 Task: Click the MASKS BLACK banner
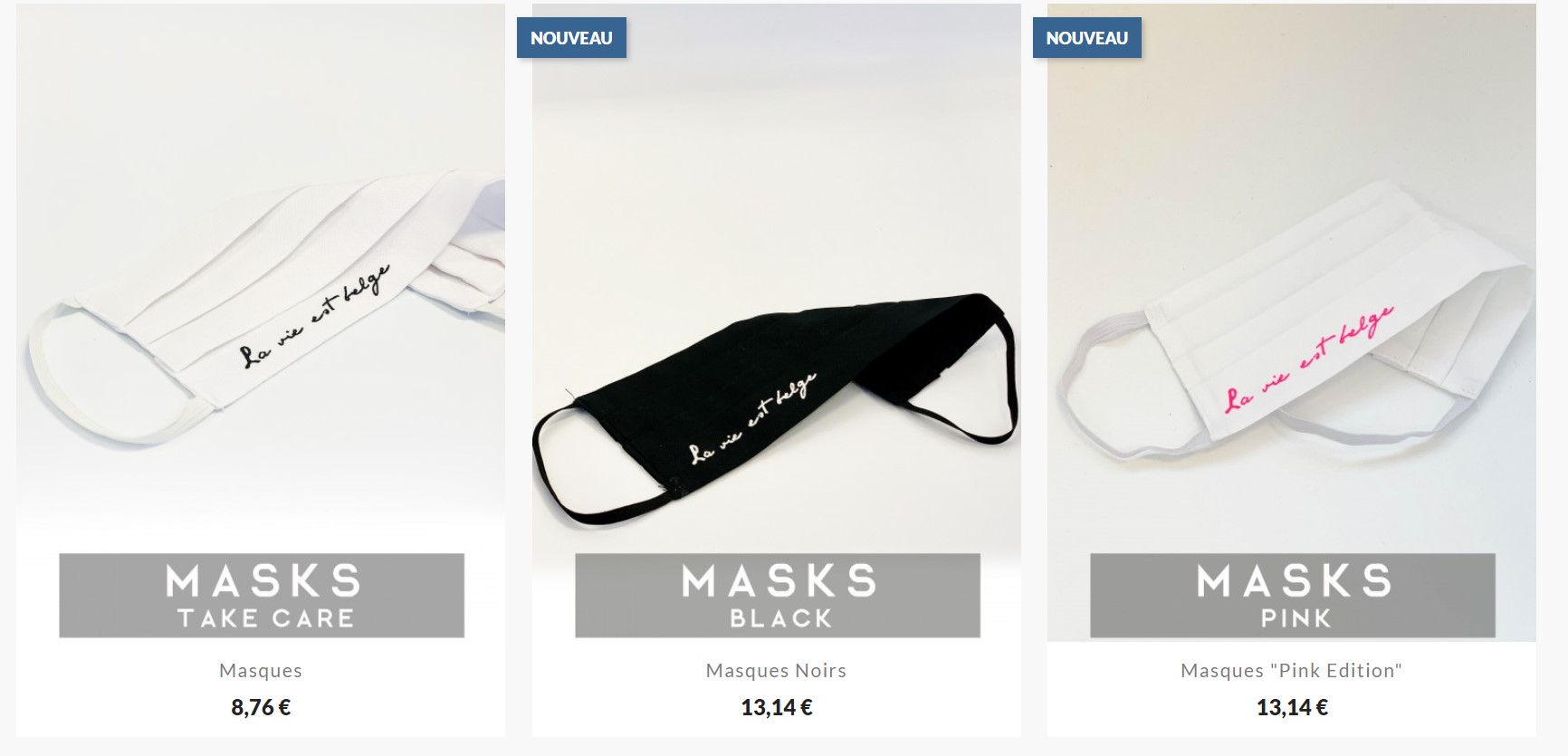point(778,596)
